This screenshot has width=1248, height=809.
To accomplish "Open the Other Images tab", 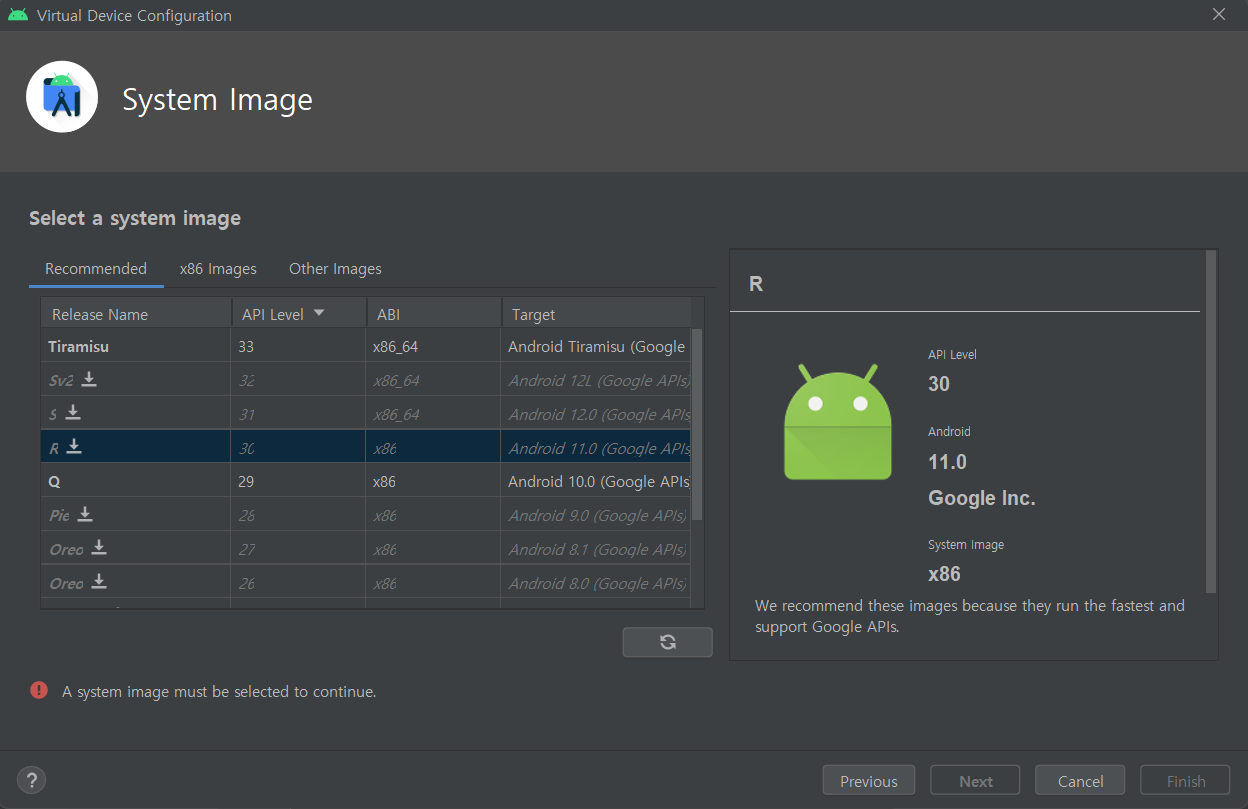I will tap(335, 268).
